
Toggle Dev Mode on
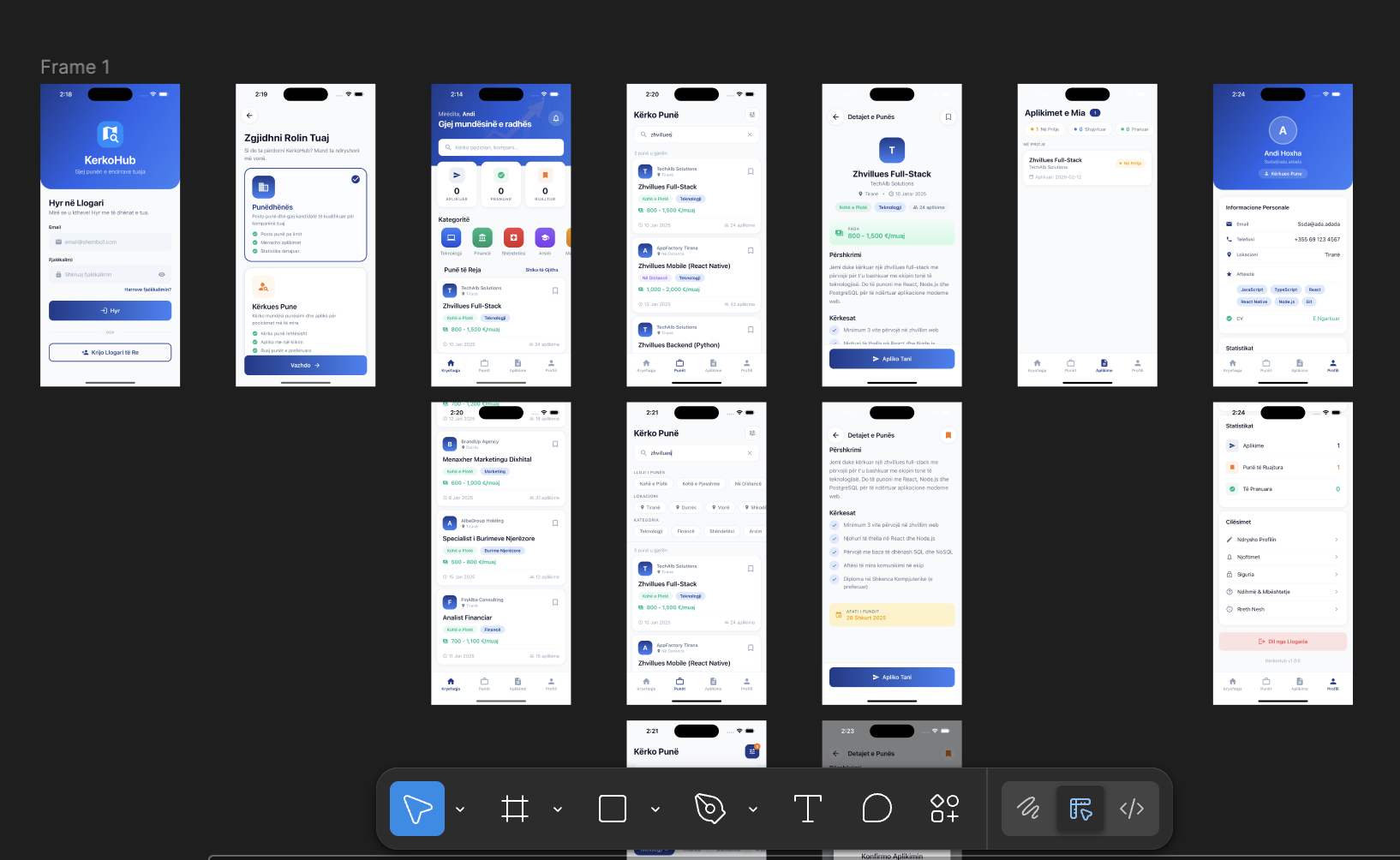tap(1132, 809)
